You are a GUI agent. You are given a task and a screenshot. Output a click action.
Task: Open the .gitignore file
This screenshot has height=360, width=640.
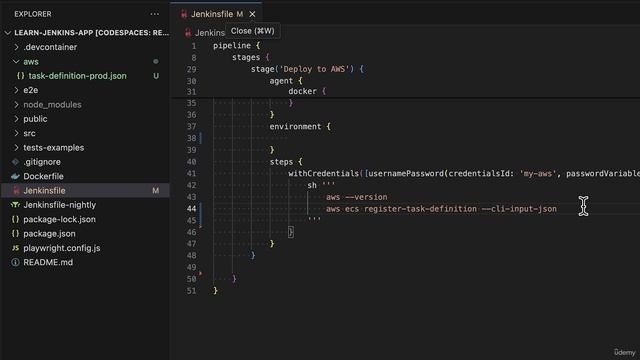pos(42,162)
